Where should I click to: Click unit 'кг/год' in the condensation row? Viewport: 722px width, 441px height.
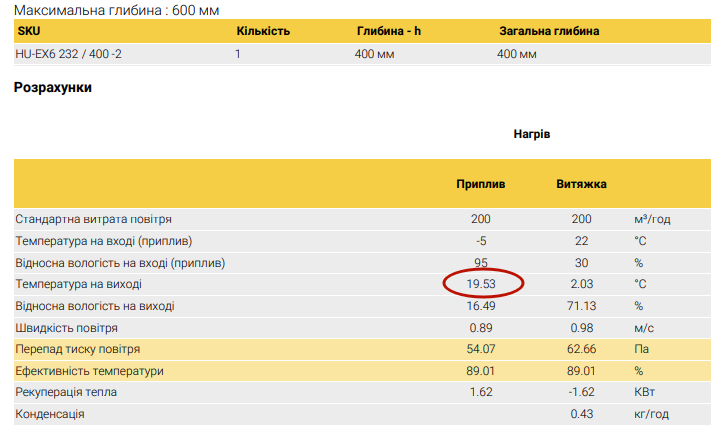(x=651, y=414)
